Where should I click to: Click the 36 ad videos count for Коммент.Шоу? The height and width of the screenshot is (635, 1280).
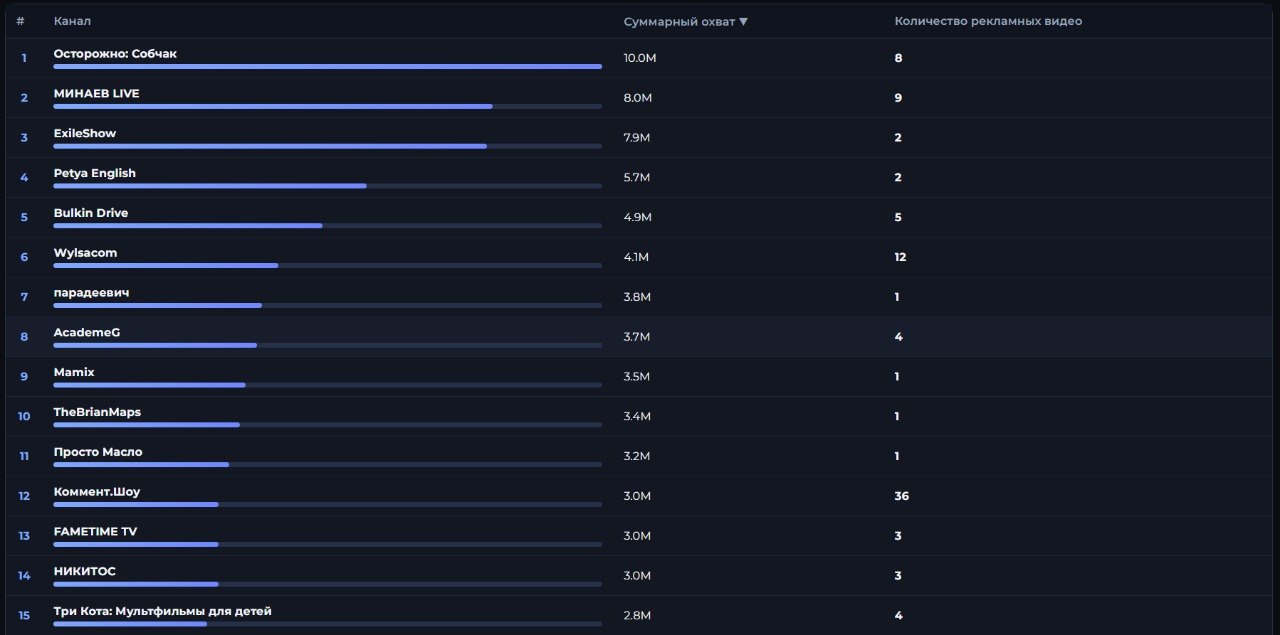(x=901, y=497)
